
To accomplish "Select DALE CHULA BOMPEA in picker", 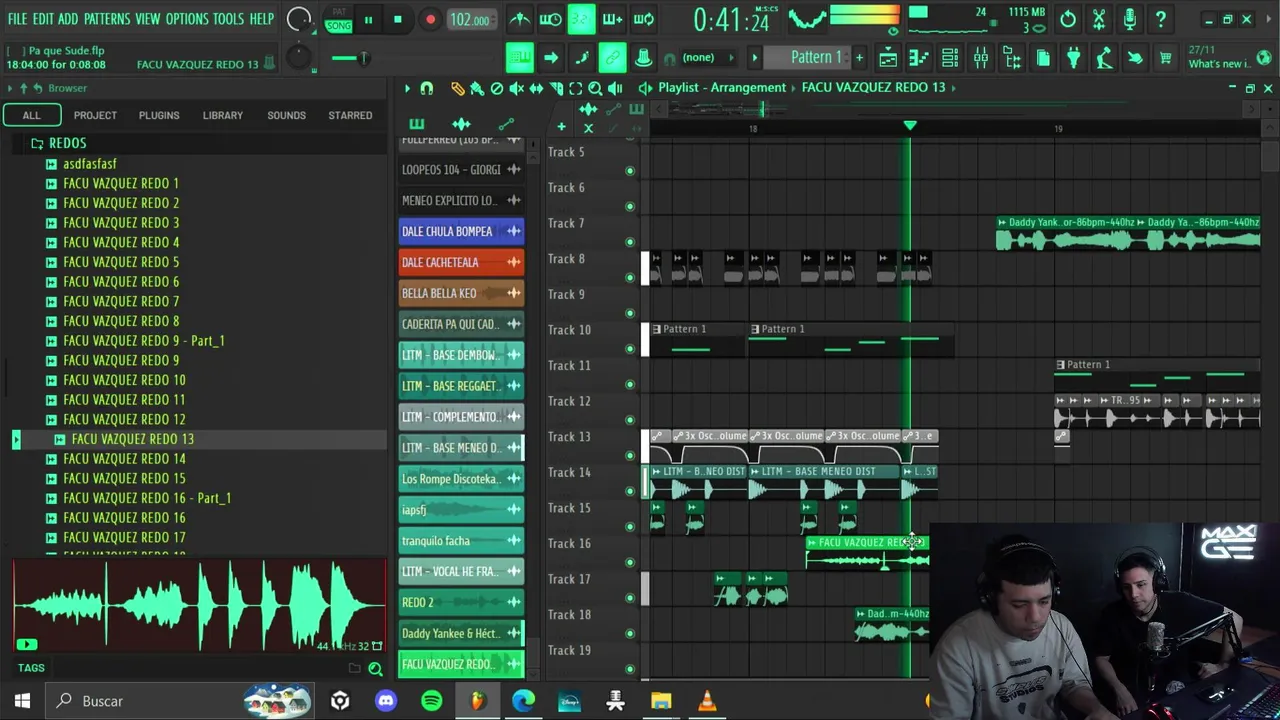I will [x=461, y=231].
